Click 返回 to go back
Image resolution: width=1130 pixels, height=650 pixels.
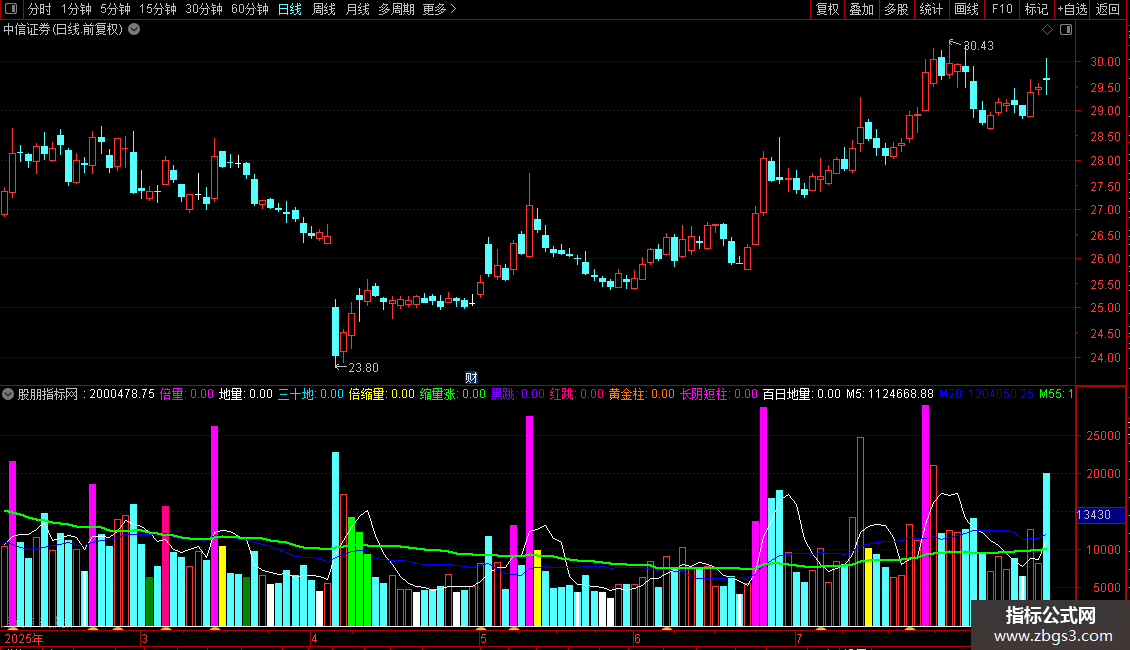tap(1108, 9)
